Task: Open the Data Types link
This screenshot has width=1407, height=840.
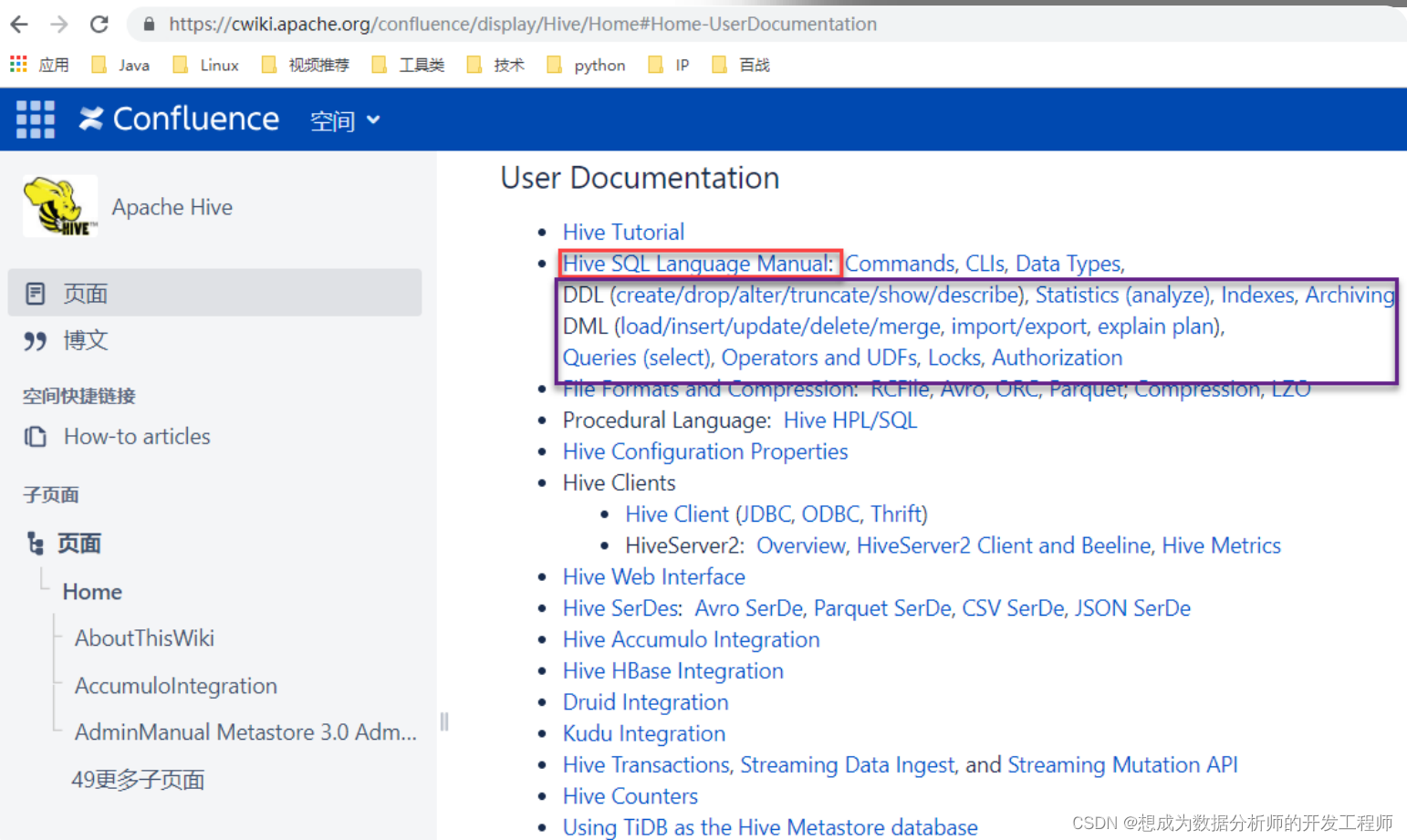Action: (1068, 264)
